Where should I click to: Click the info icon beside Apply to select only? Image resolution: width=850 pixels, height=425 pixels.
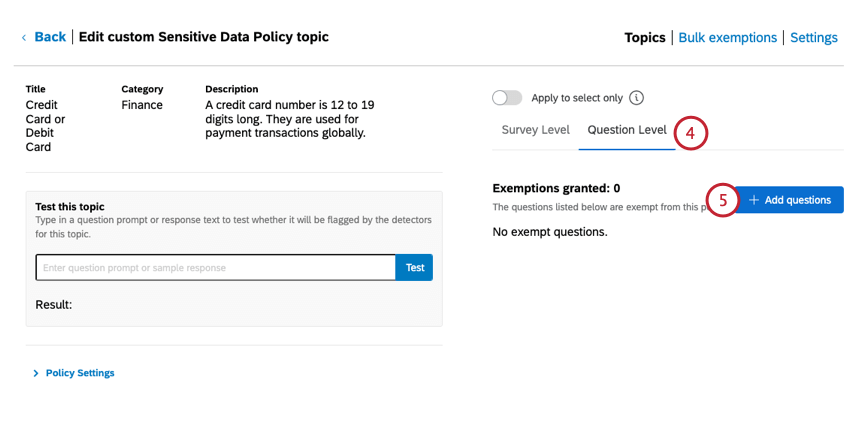coord(637,98)
